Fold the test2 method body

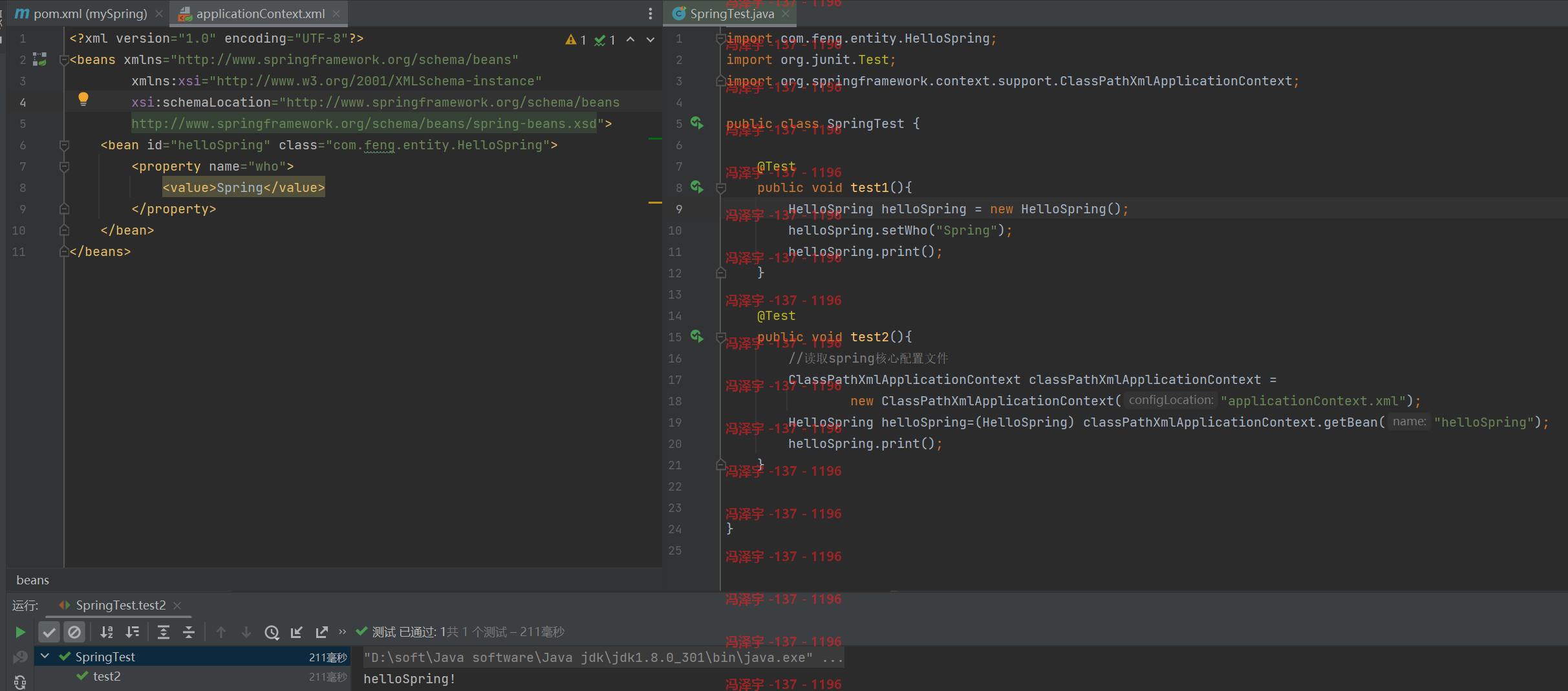(x=720, y=337)
